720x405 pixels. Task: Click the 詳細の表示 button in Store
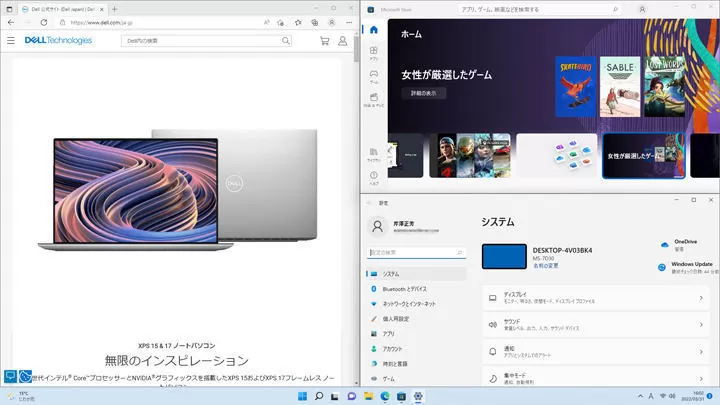pyautogui.click(x=423, y=93)
